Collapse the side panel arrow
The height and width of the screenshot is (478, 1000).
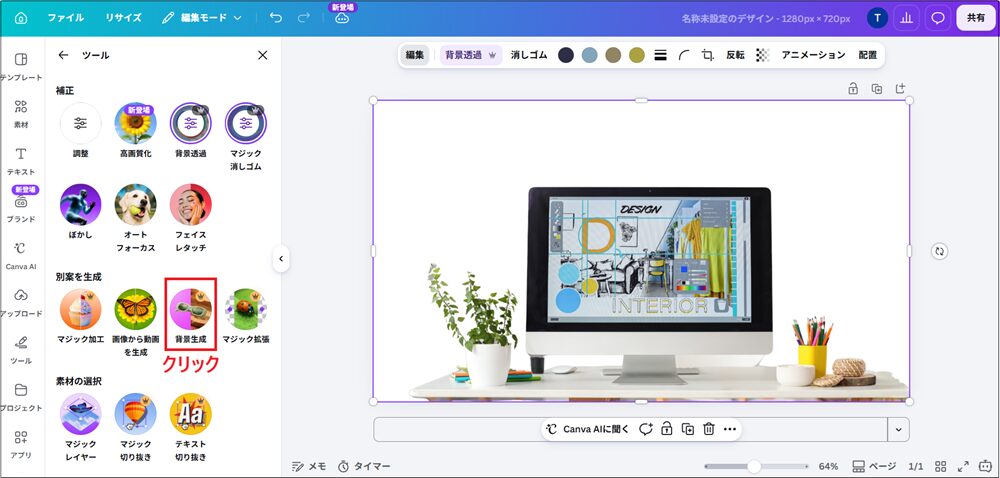point(281,259)
